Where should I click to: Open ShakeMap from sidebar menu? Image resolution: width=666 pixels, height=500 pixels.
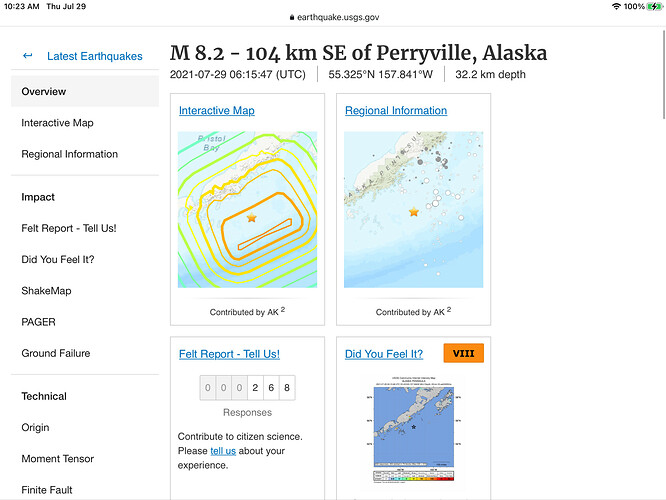click(x=46, y=291)
